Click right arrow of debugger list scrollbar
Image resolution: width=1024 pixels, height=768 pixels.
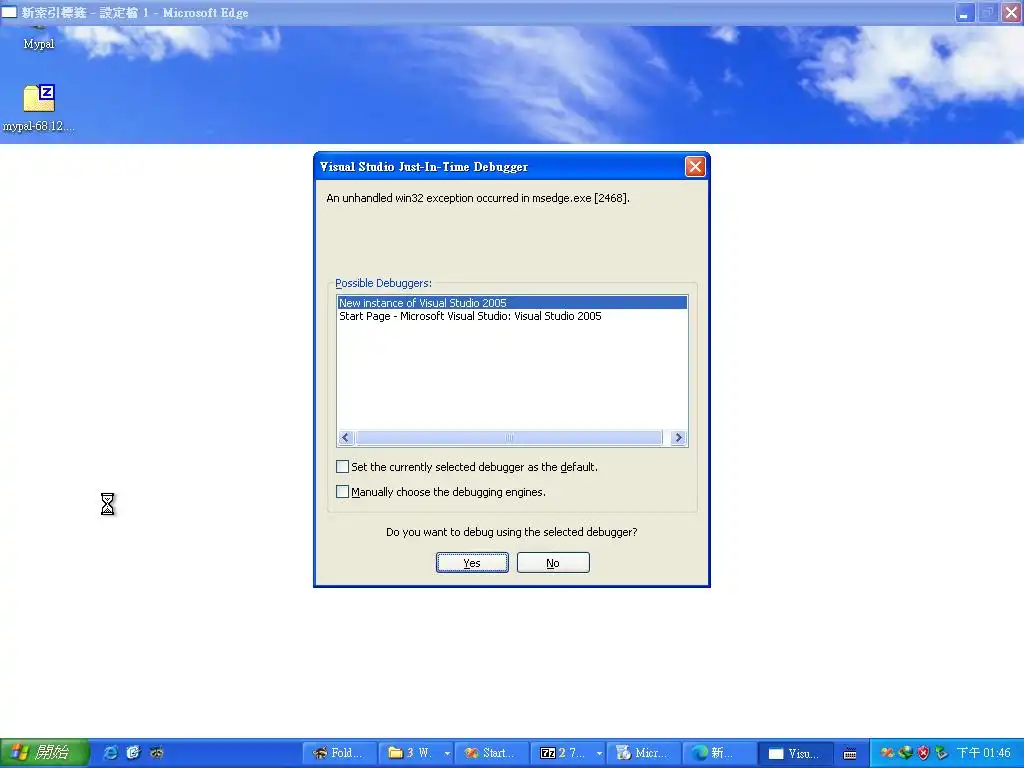678,438
